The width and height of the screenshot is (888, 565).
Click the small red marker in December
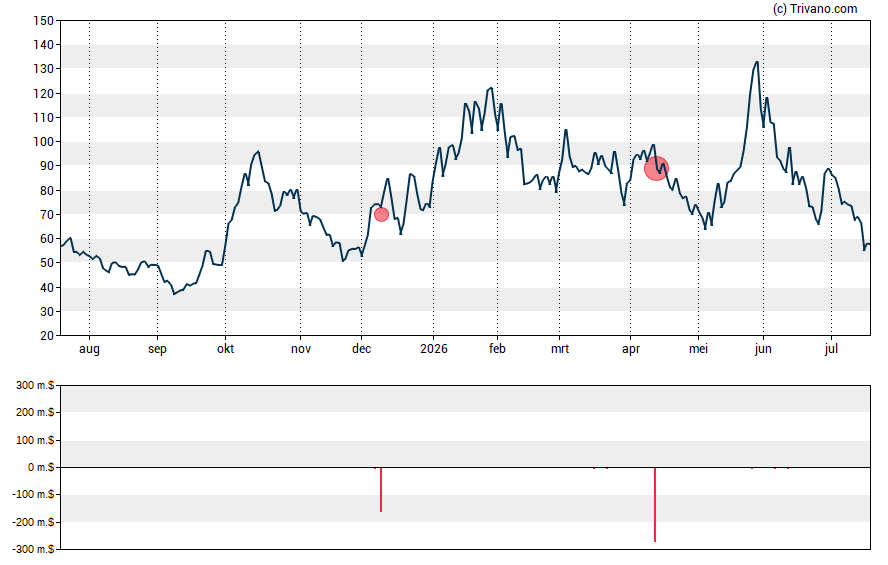click(x=381, y=215)
